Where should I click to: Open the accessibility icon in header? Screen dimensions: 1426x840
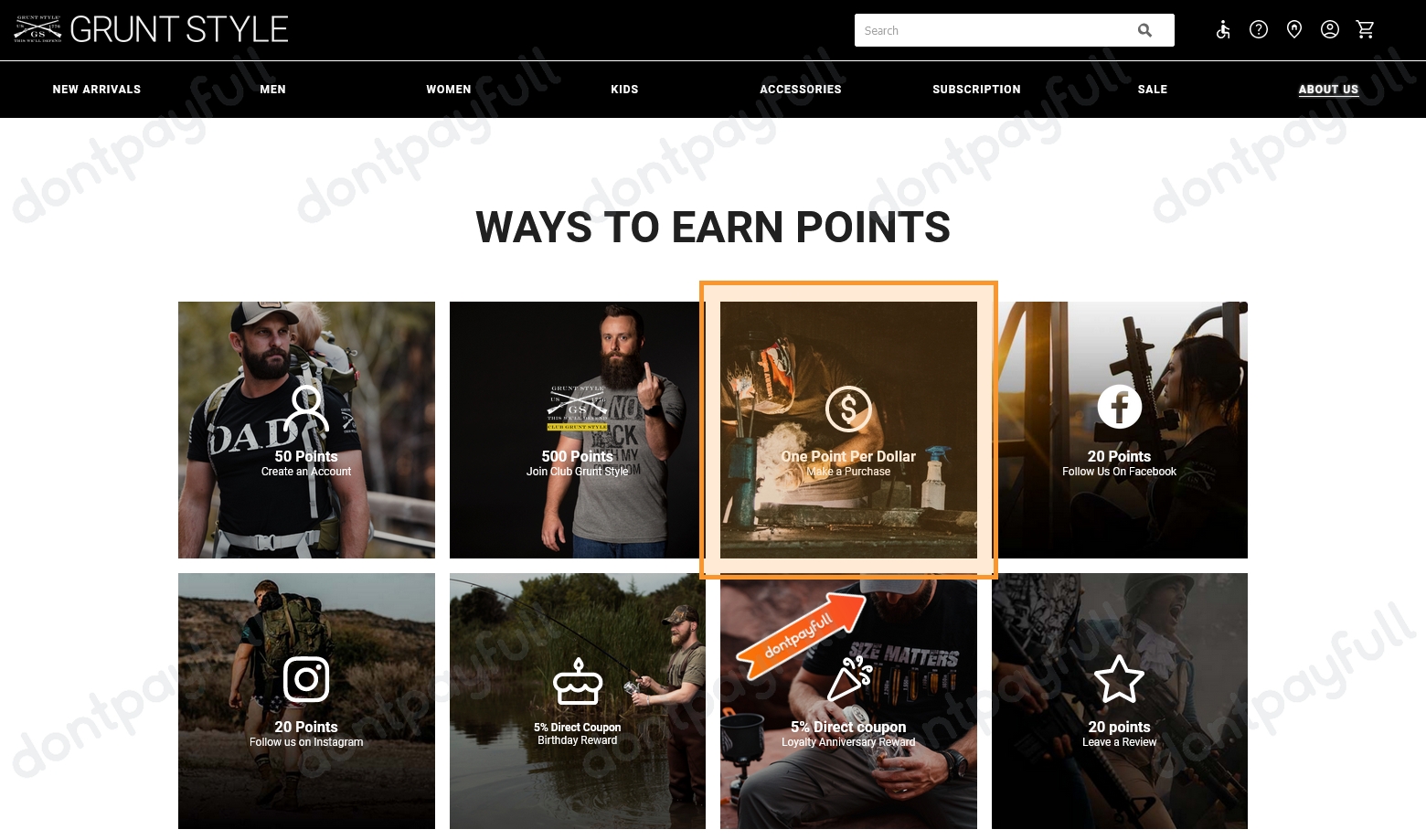[x=1223, y=30]
